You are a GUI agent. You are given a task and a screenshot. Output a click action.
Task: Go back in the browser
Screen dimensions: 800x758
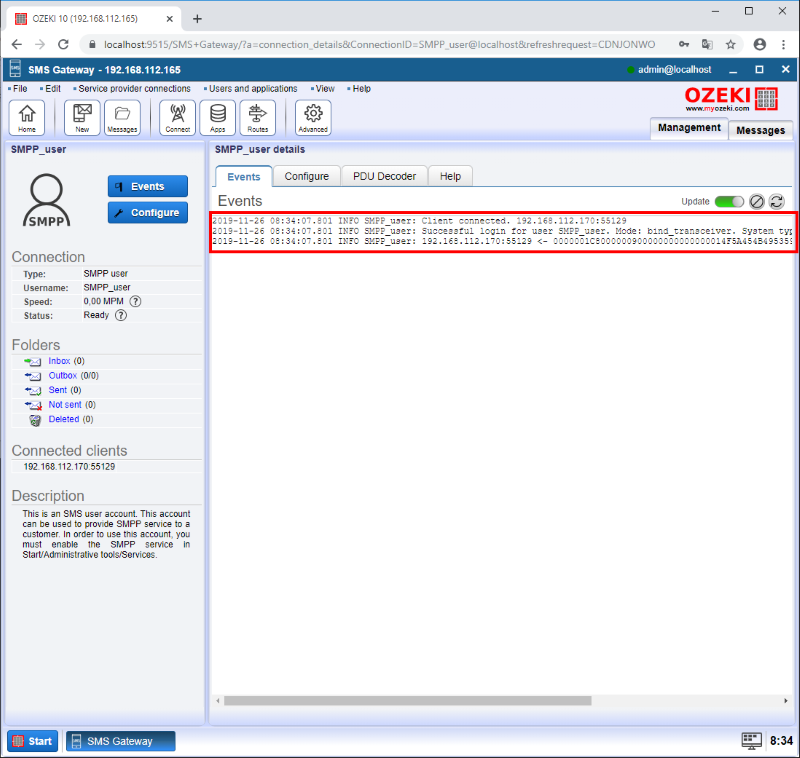pos(16,44)
